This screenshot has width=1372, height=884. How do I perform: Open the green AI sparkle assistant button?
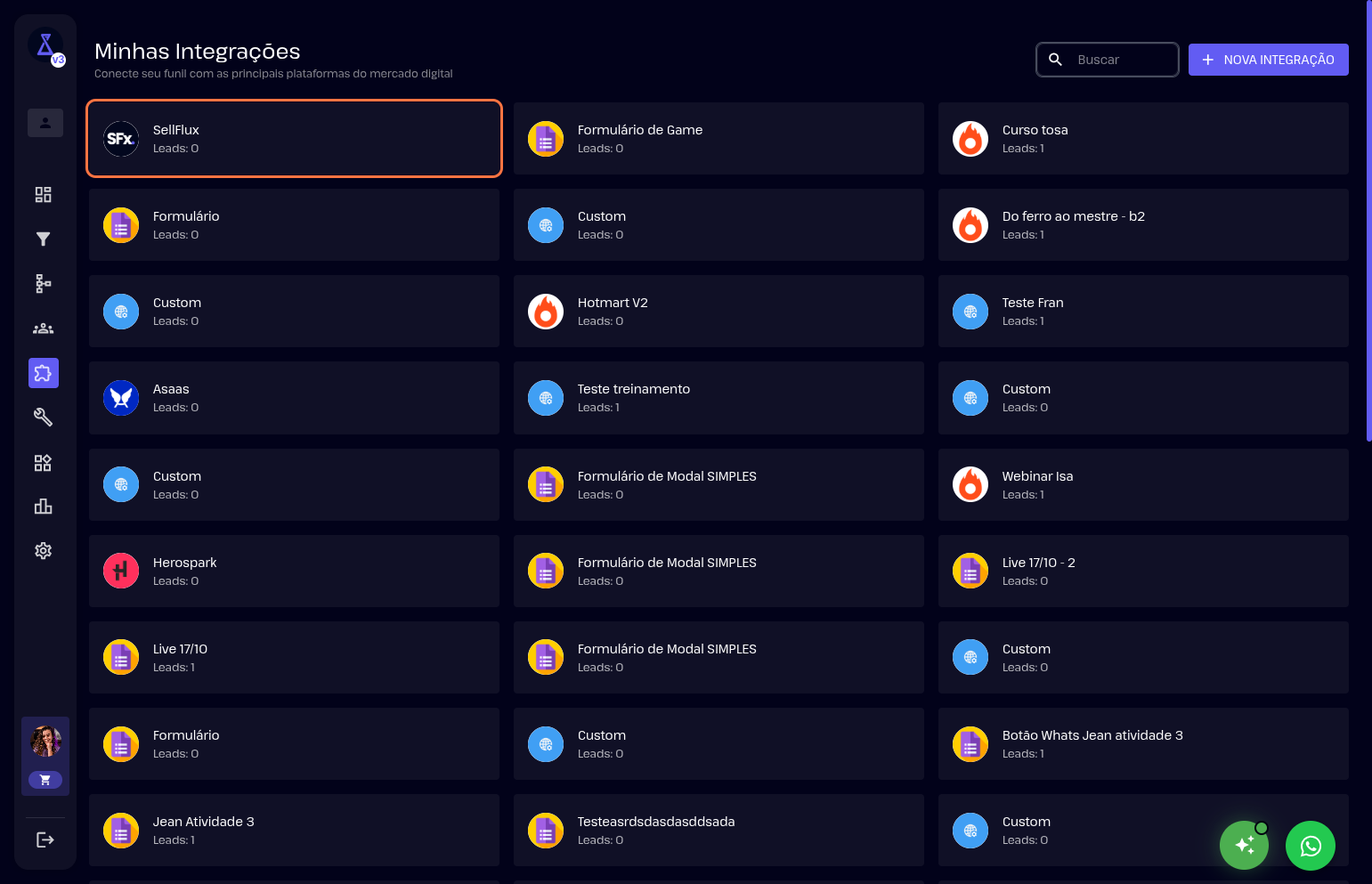tap(1244, 846)
